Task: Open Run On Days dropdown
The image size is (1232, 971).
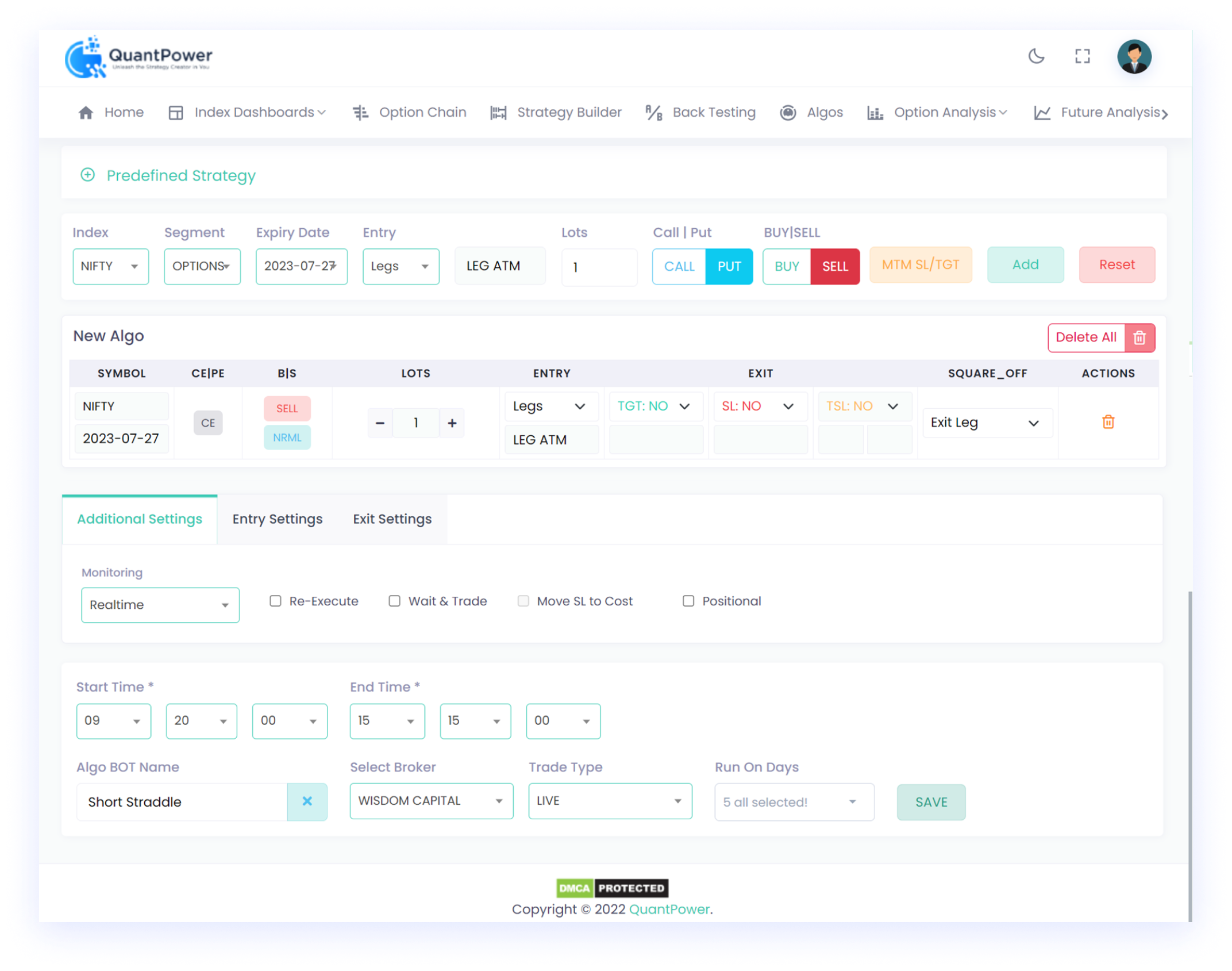Action: pos(794,801)
